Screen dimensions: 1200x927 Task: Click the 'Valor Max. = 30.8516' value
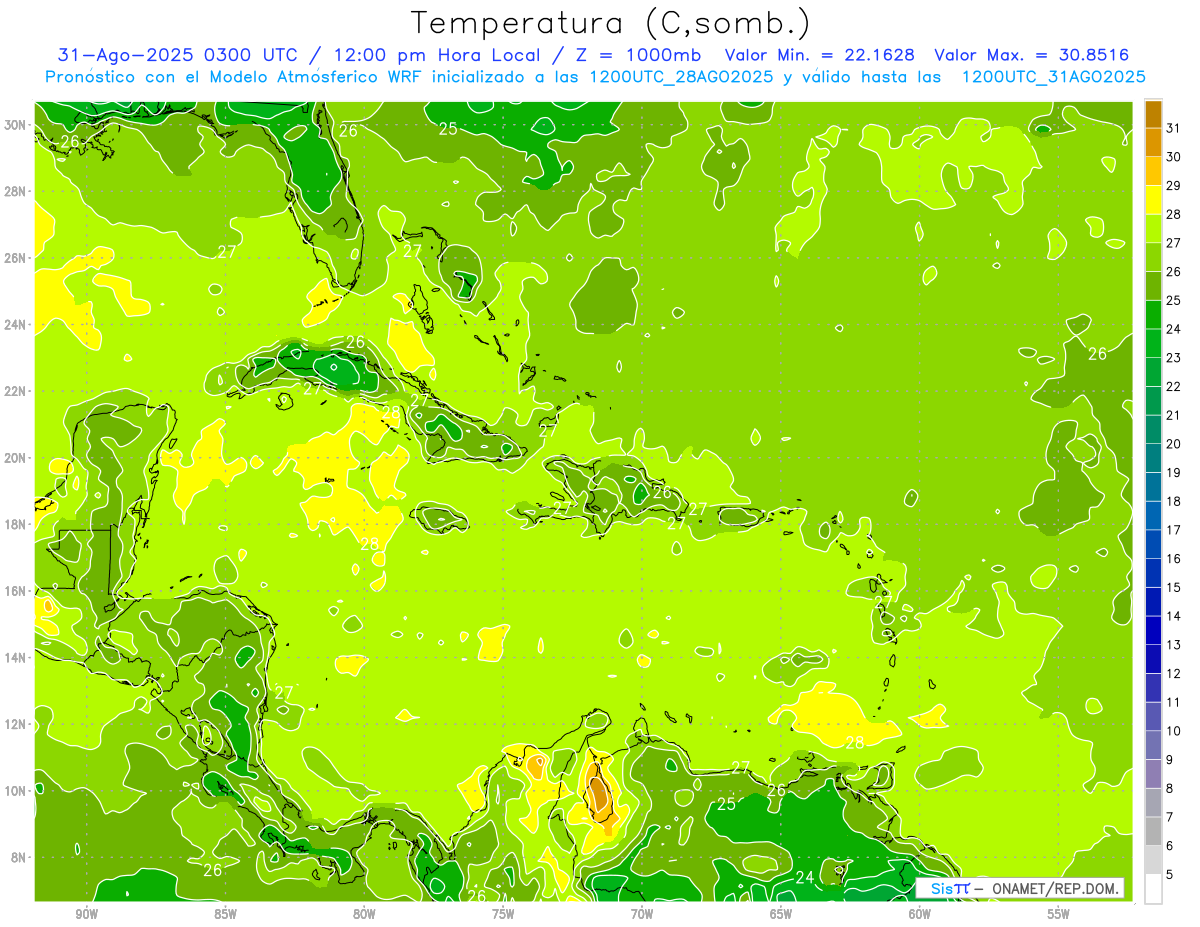[x=1032, y=55]
